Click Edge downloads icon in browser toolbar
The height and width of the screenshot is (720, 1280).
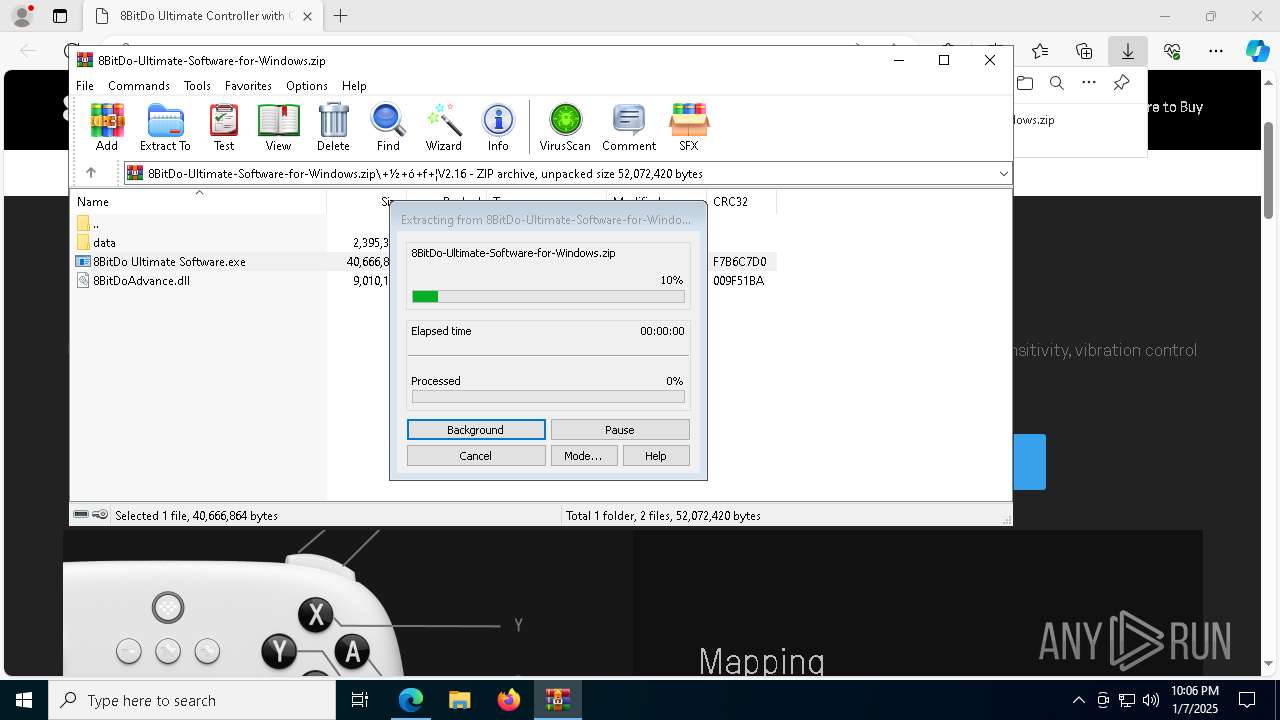1127,51
